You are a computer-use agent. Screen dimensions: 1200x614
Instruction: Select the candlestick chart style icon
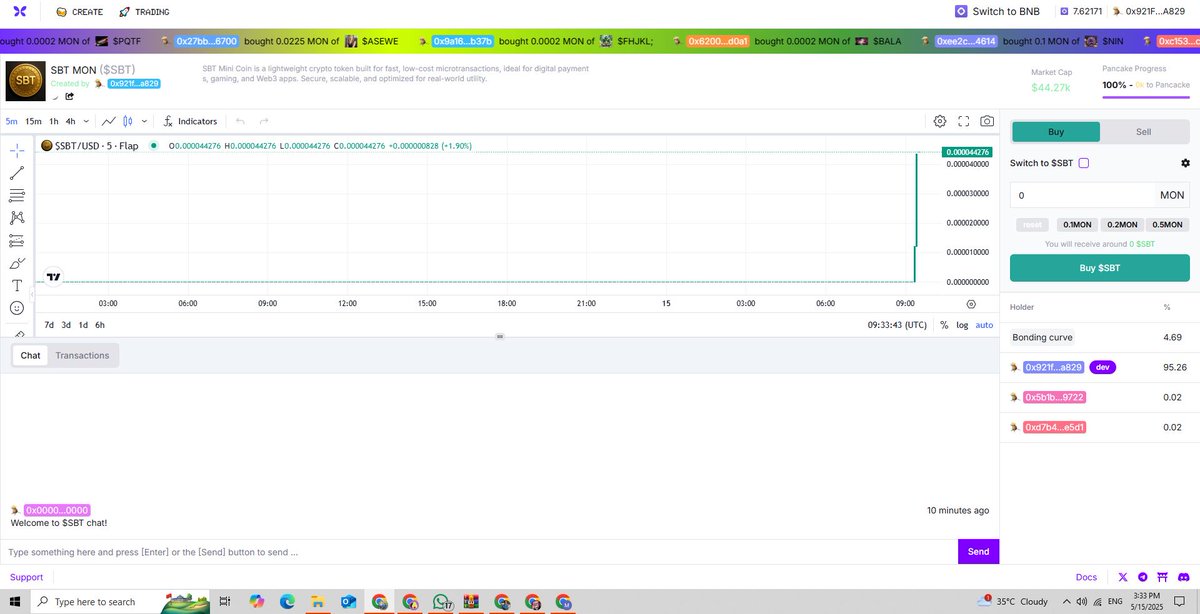(128, 121)
